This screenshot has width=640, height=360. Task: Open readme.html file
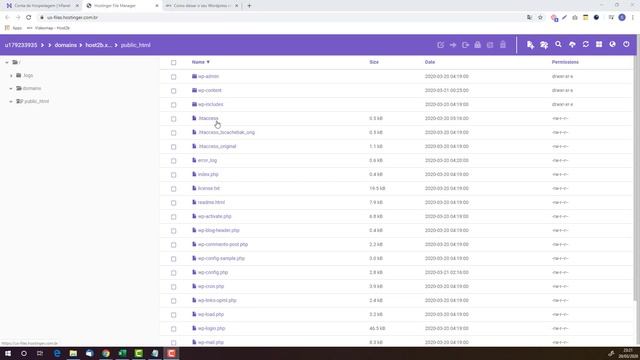[x=211, y=202]
